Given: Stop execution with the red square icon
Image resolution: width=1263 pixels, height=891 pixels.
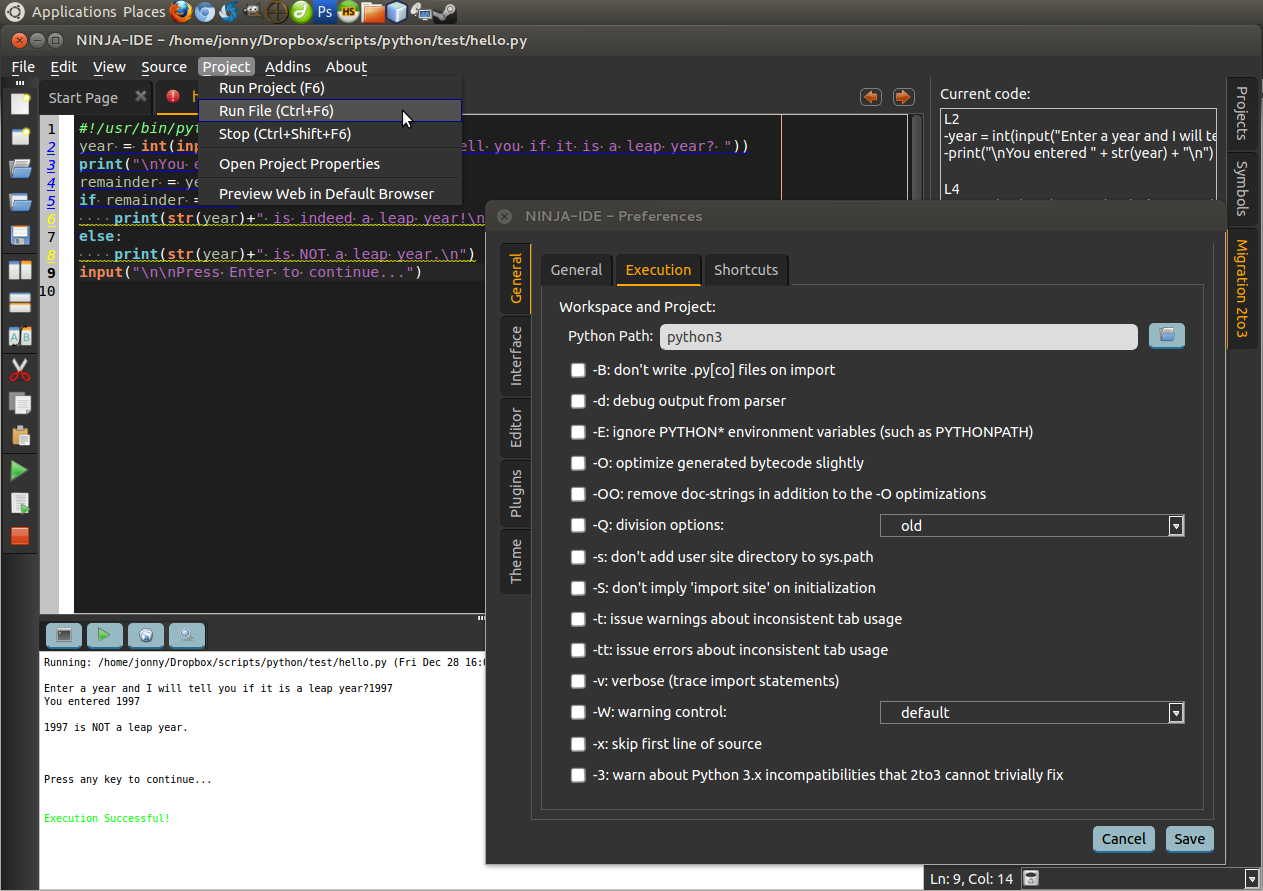Looking at the screenshot, I should pos(20,536).
